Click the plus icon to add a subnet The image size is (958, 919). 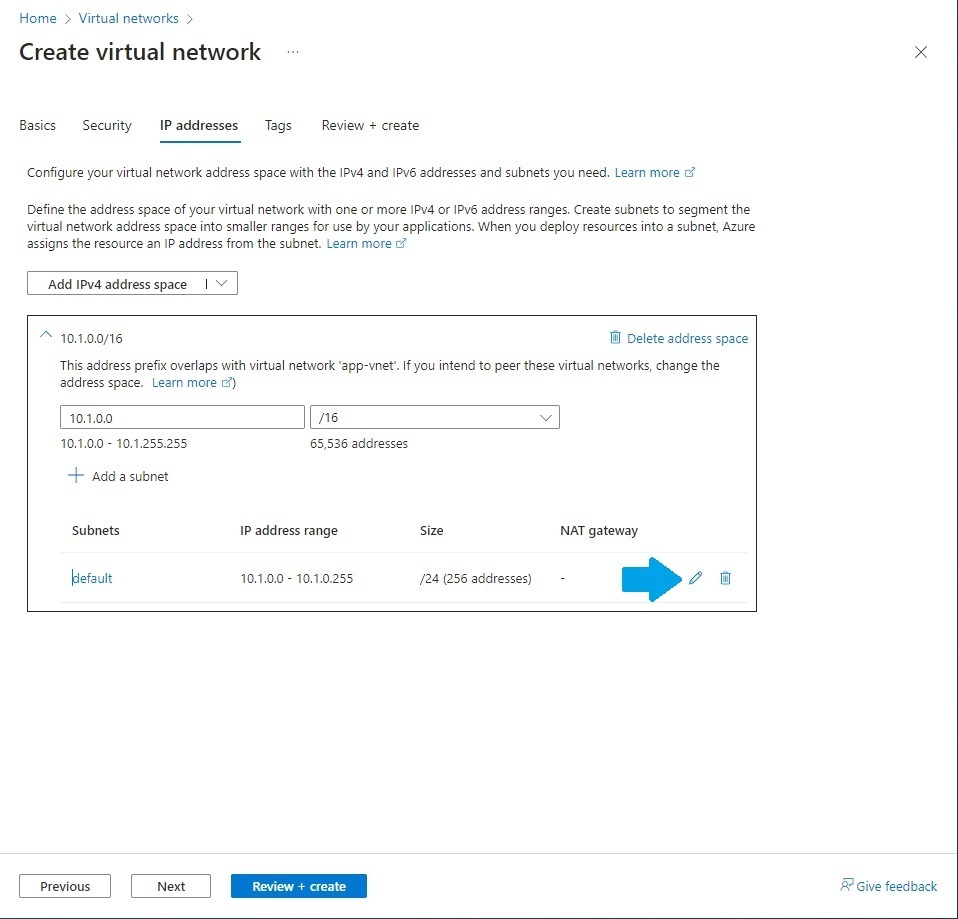pyautogui.click(x=76, y=476)
